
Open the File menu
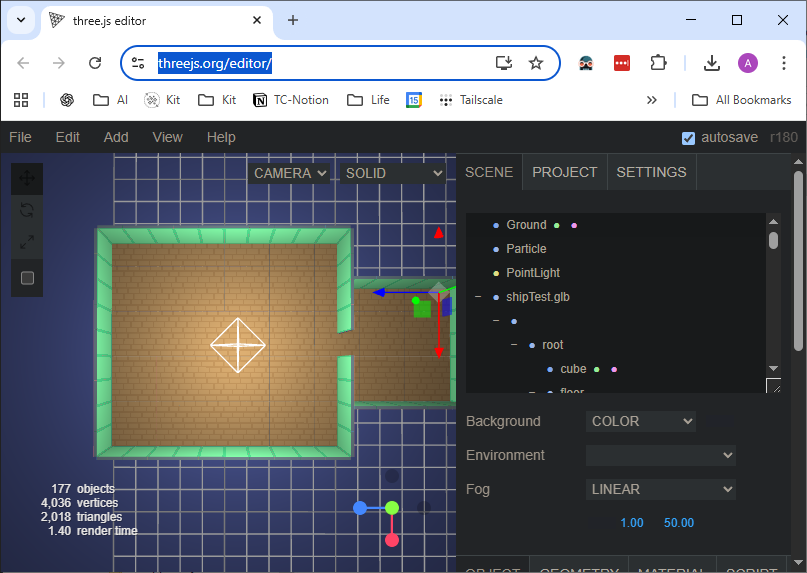click(21, 137)
